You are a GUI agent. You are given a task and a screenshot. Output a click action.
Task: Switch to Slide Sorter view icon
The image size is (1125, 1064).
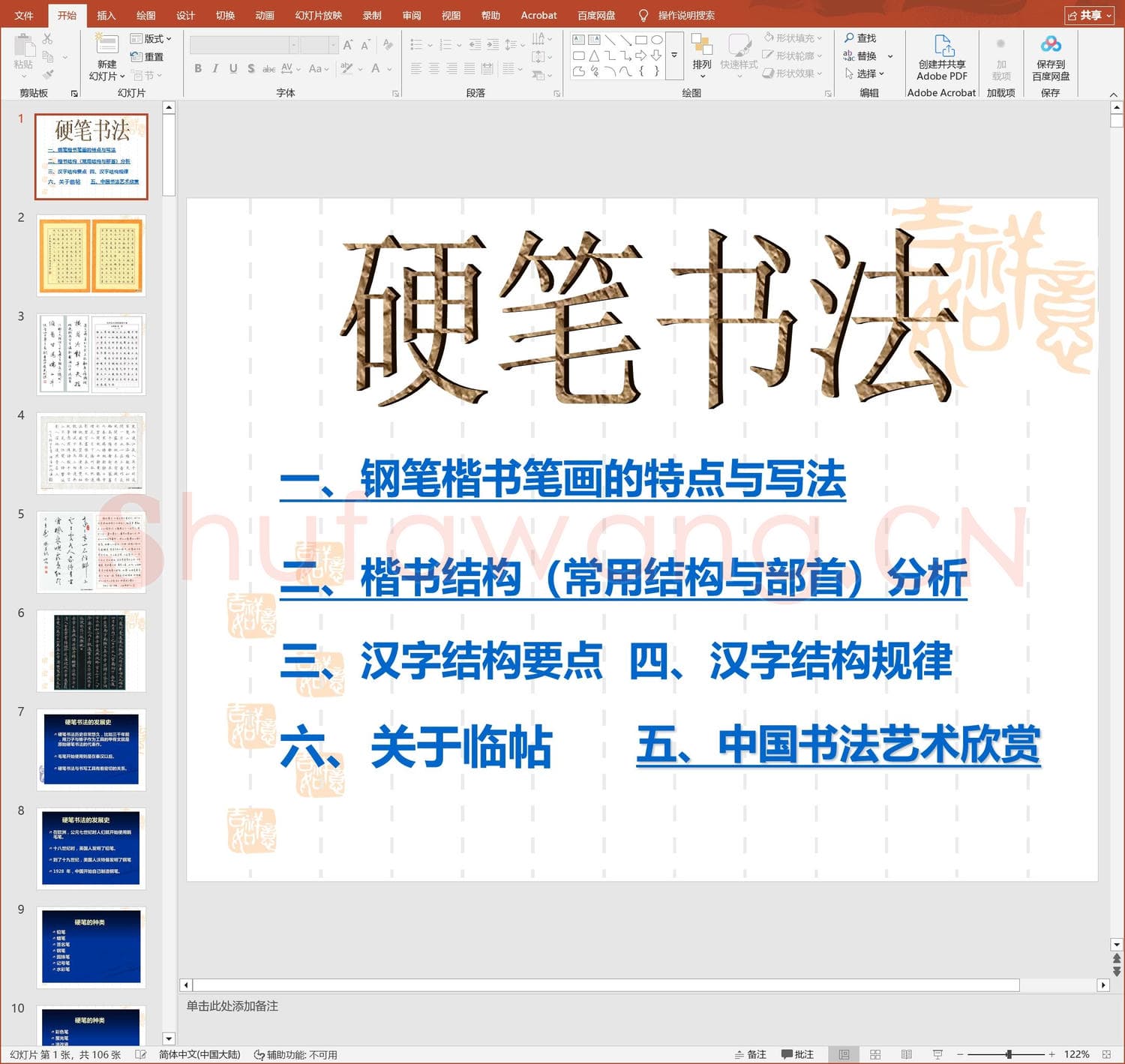click(875, 1054)
